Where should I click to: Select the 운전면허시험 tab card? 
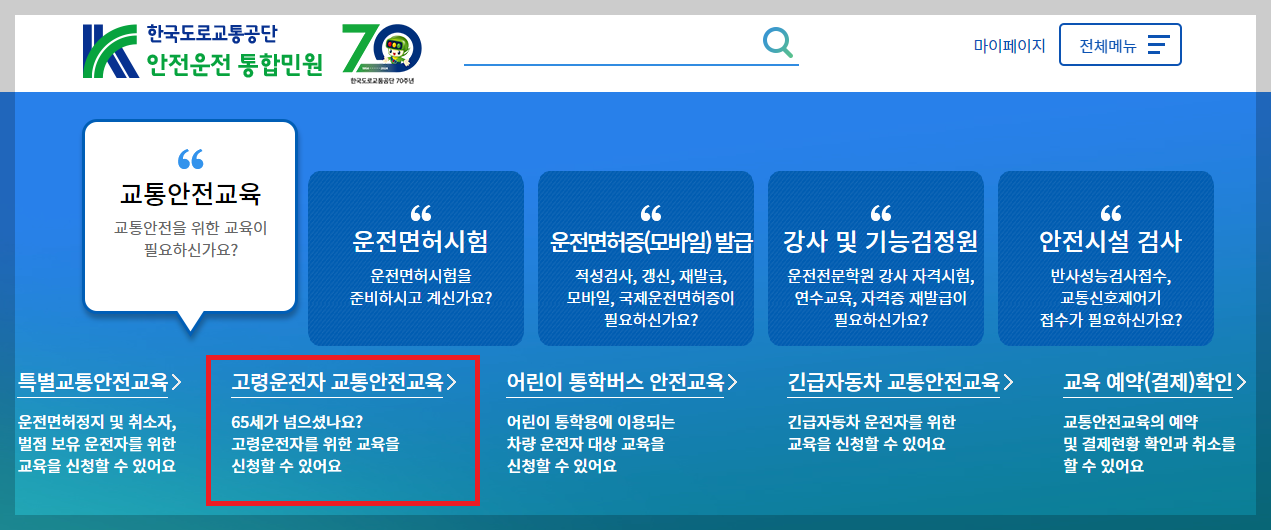(416, 258)
